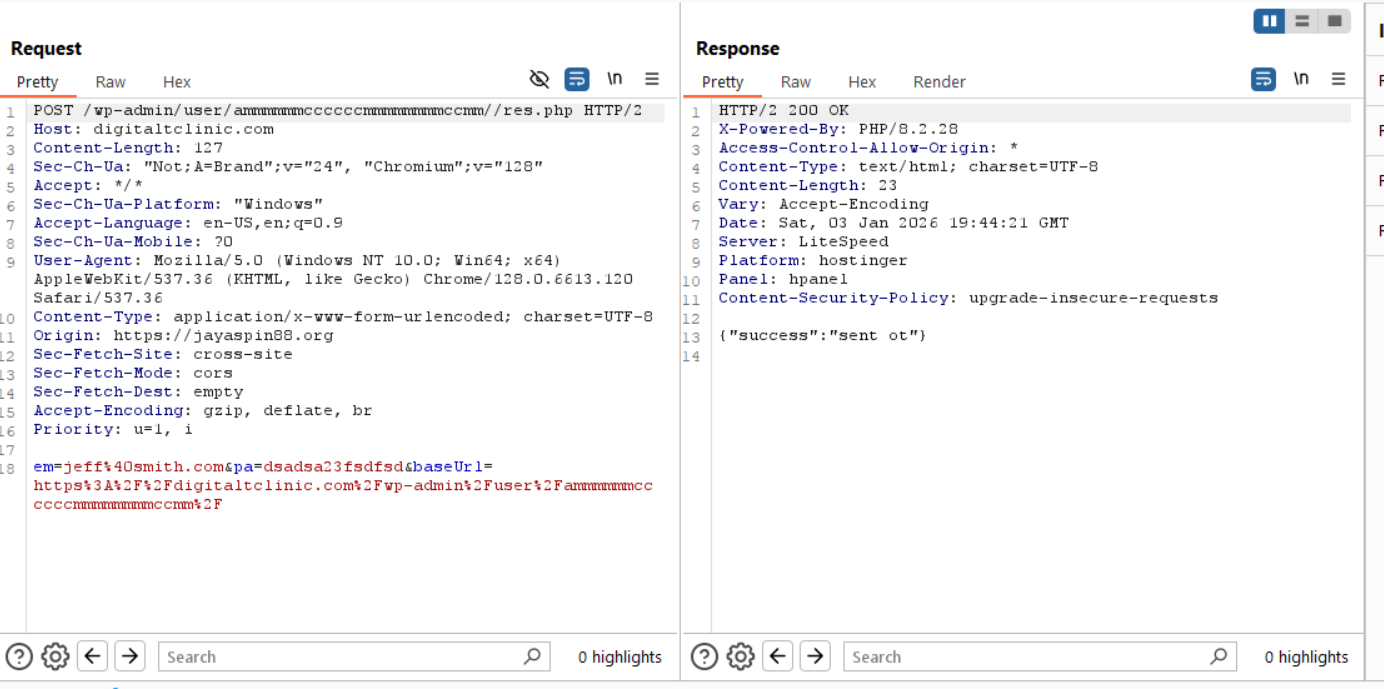Switch Response view to Render tab
Screen dimensions: 1384x689
click(939, 82)
